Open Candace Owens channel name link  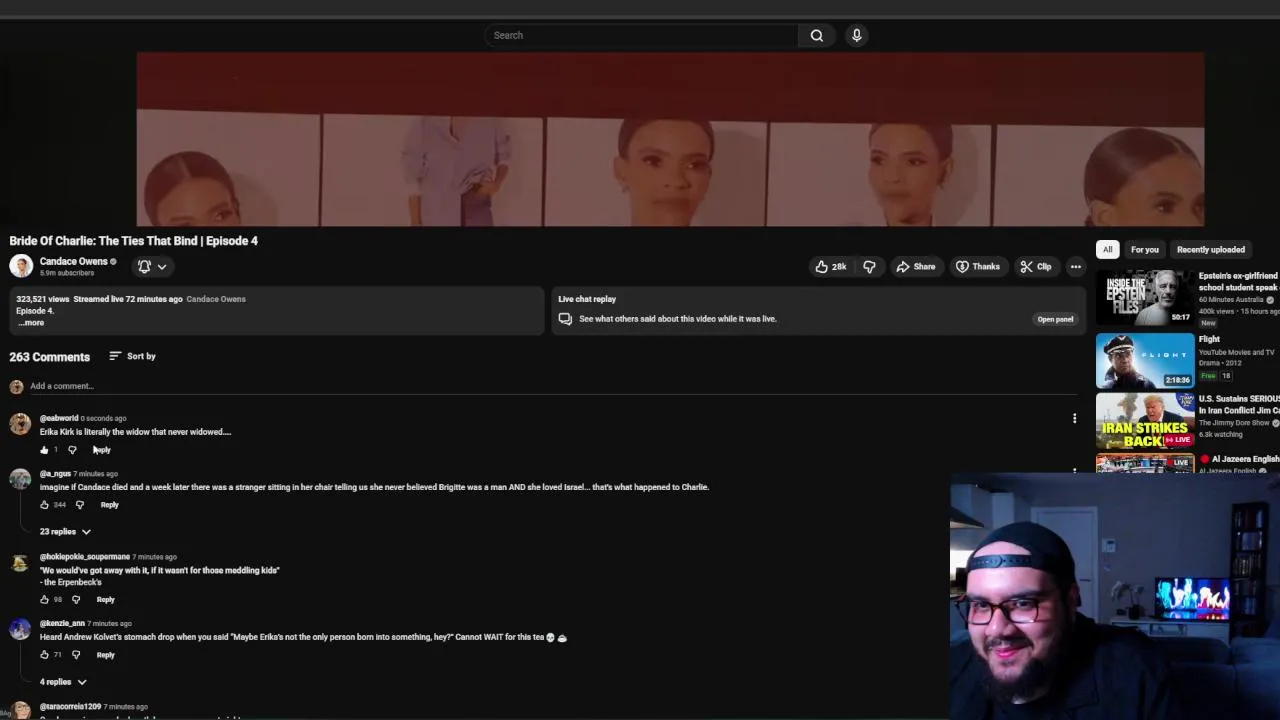[x=73, y=262]
